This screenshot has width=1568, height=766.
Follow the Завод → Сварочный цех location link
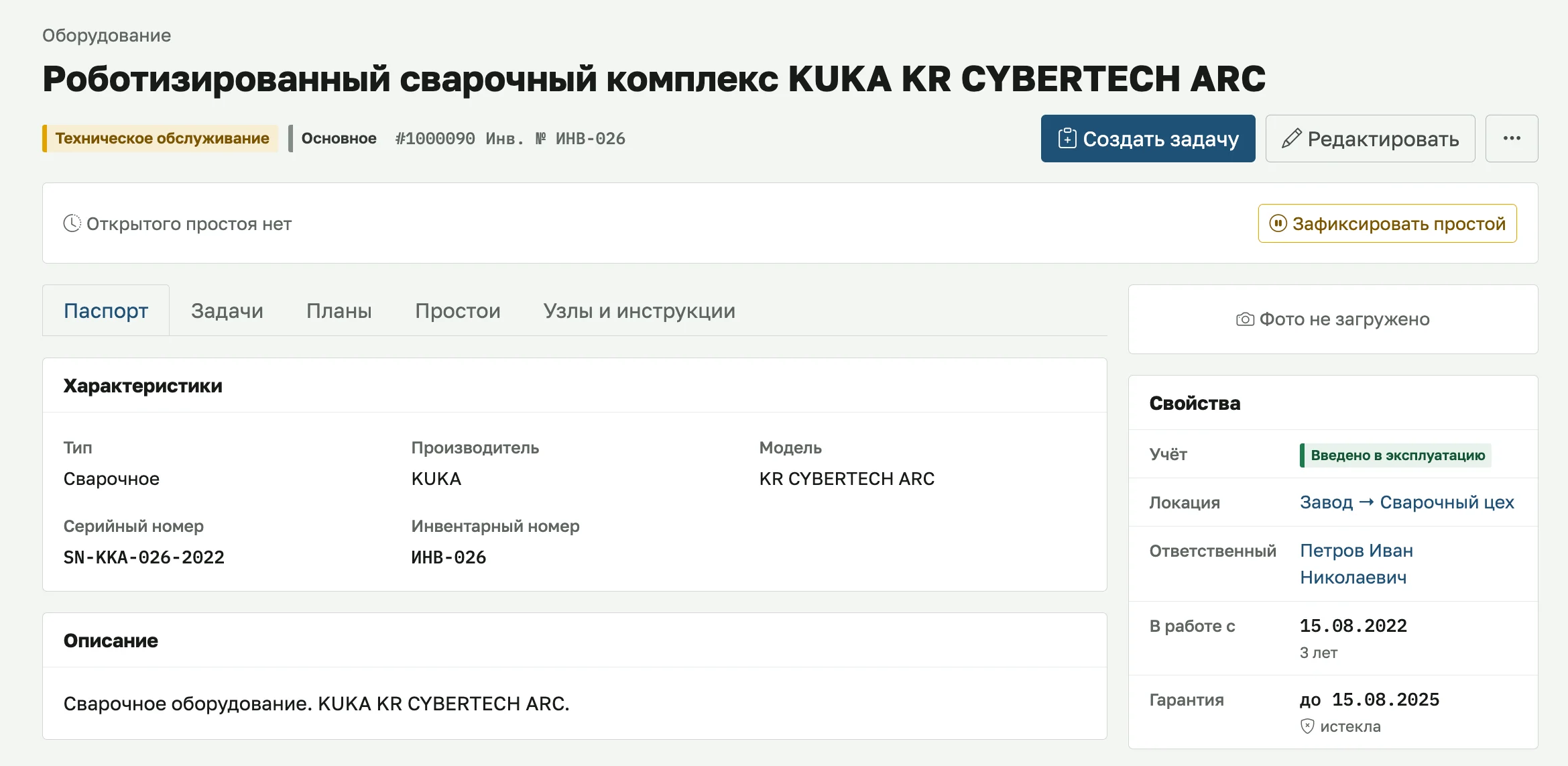(x=1407, y=502)
